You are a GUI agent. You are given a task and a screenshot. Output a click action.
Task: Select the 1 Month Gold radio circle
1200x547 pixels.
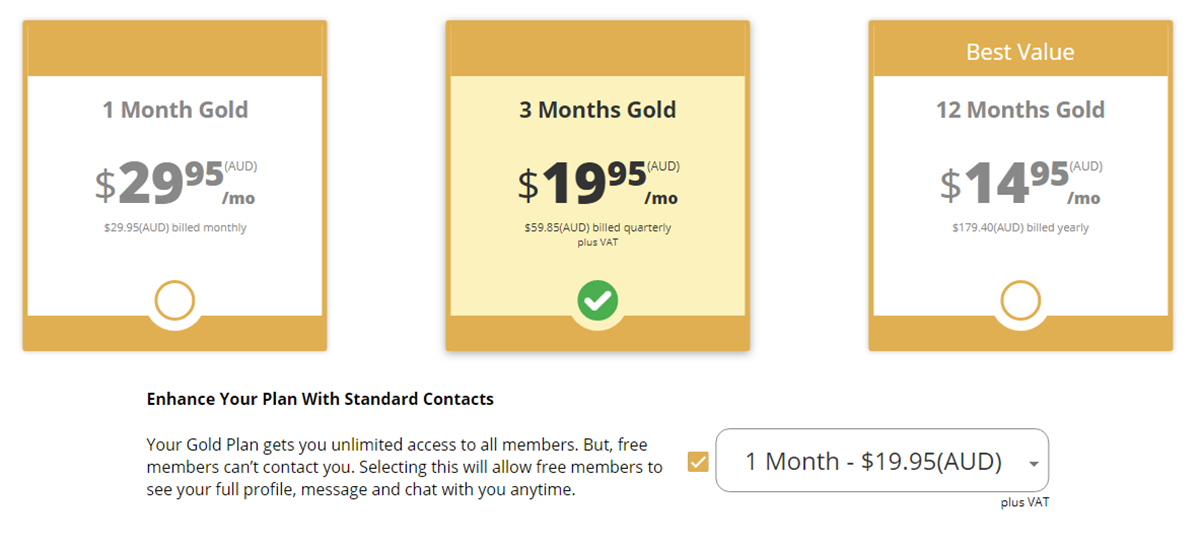tap(175, 300)
